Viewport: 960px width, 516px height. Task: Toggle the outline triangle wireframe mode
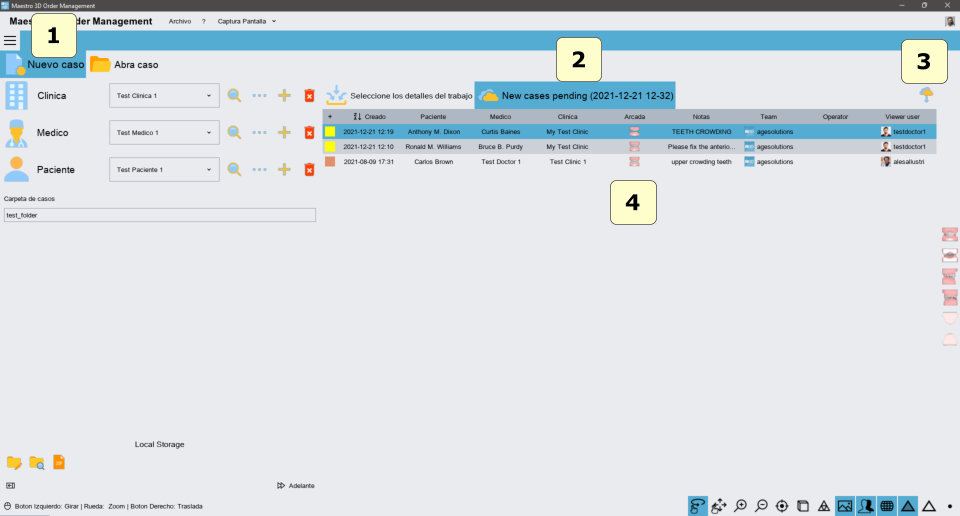[929, 506]
